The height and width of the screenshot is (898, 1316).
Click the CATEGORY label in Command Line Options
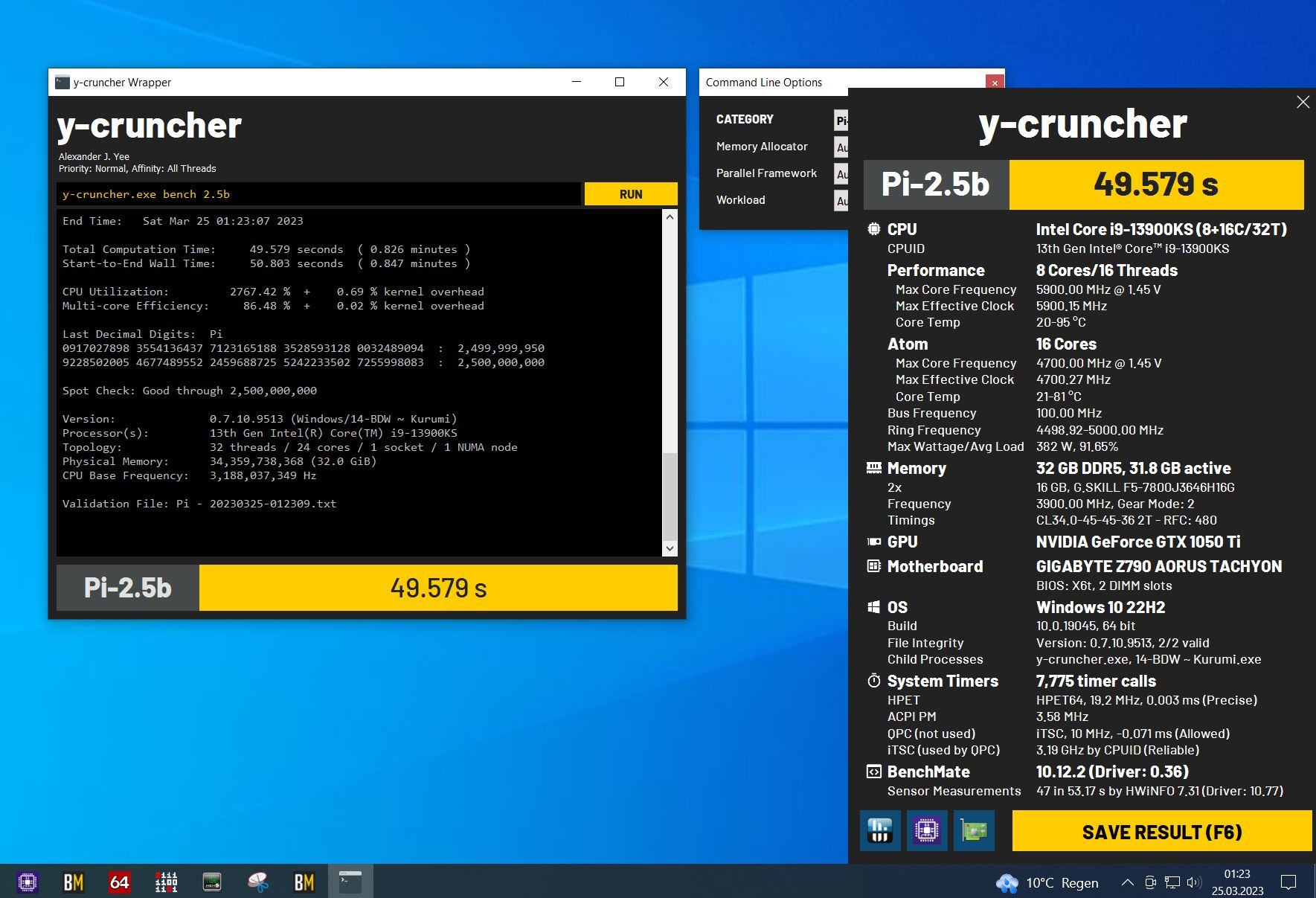click(745, 119)
